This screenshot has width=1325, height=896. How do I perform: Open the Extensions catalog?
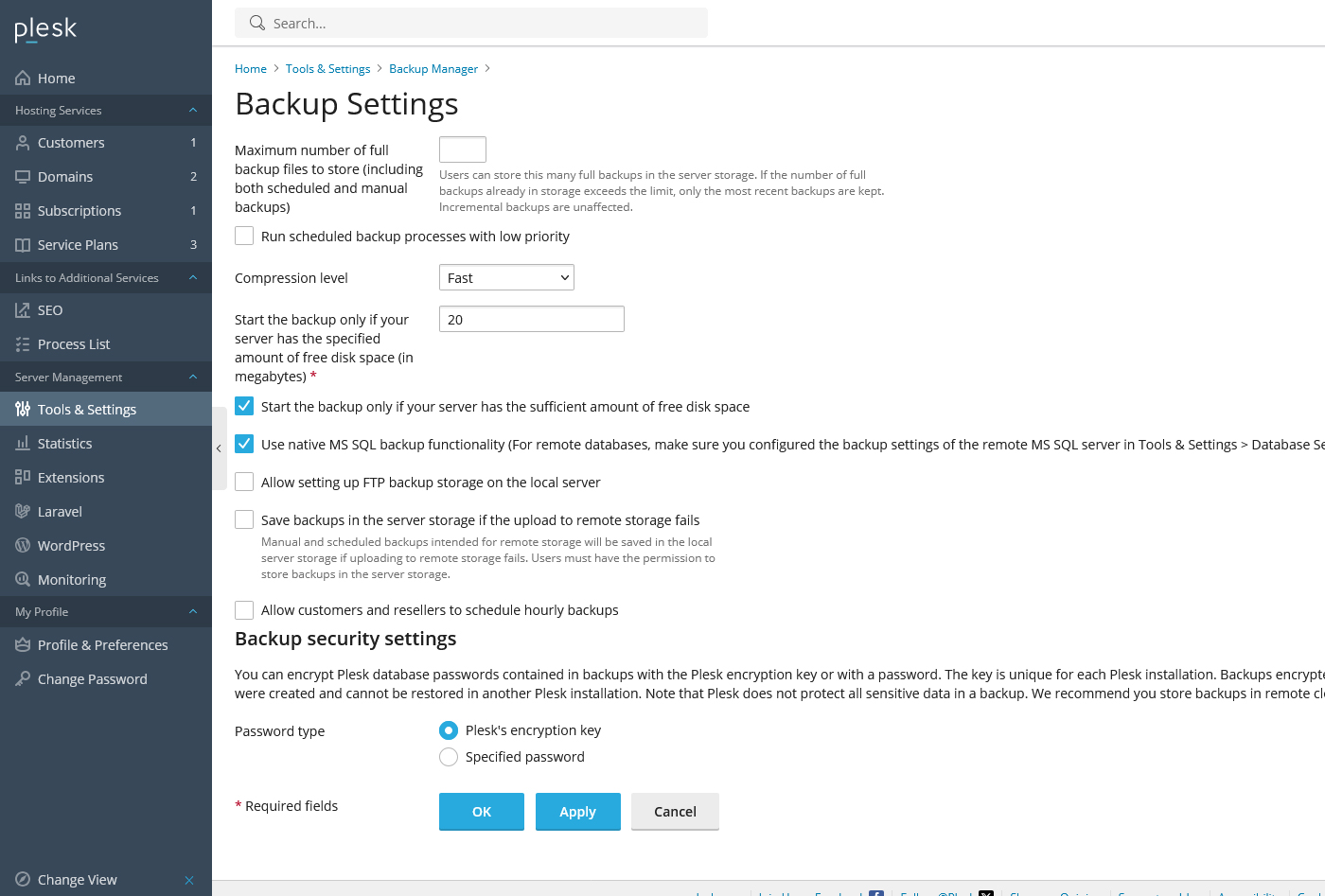coord(68,477)
